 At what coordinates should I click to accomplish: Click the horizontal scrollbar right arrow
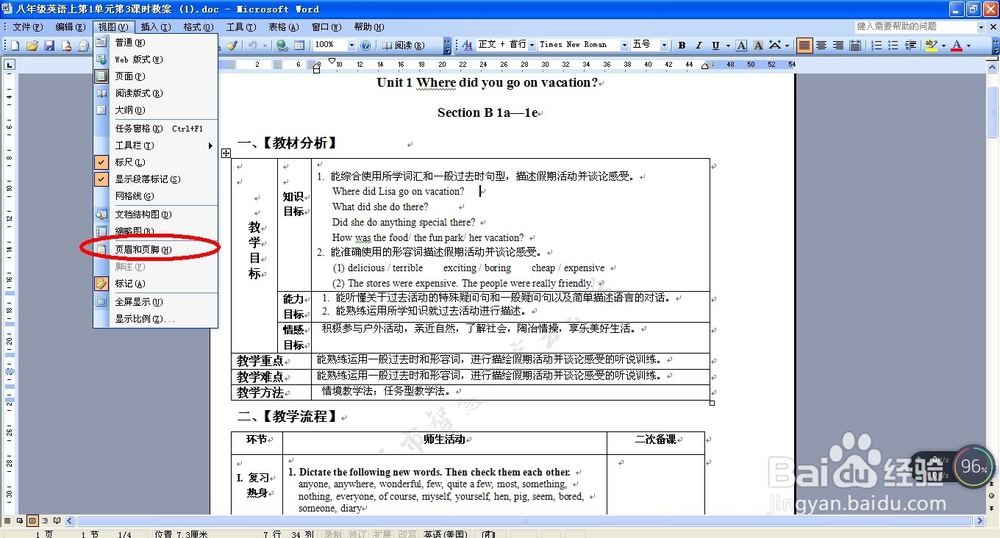coord(980,521)
